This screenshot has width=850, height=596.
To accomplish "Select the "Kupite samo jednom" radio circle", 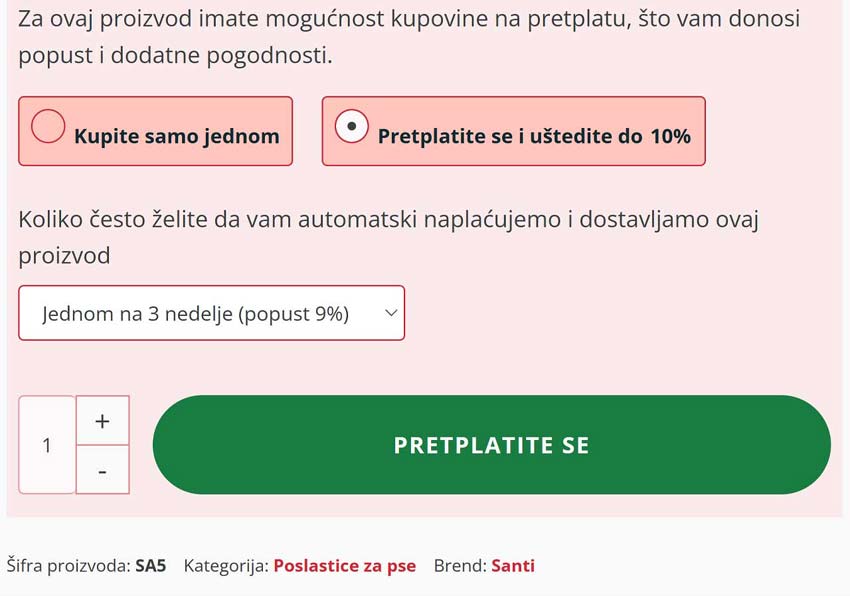I will 48,126.
